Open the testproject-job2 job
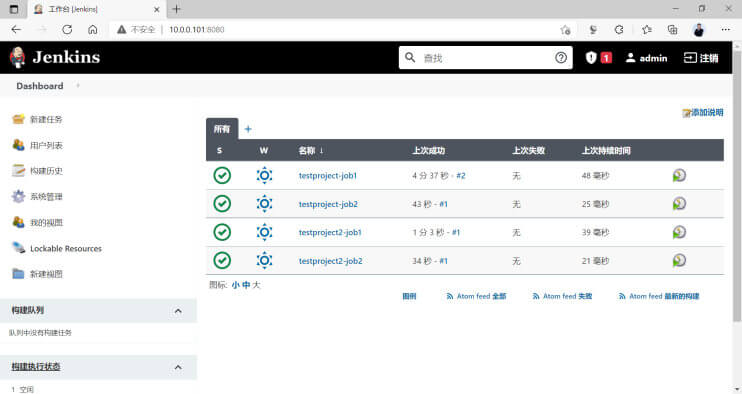The image size is (742, 394). (328, 204)
